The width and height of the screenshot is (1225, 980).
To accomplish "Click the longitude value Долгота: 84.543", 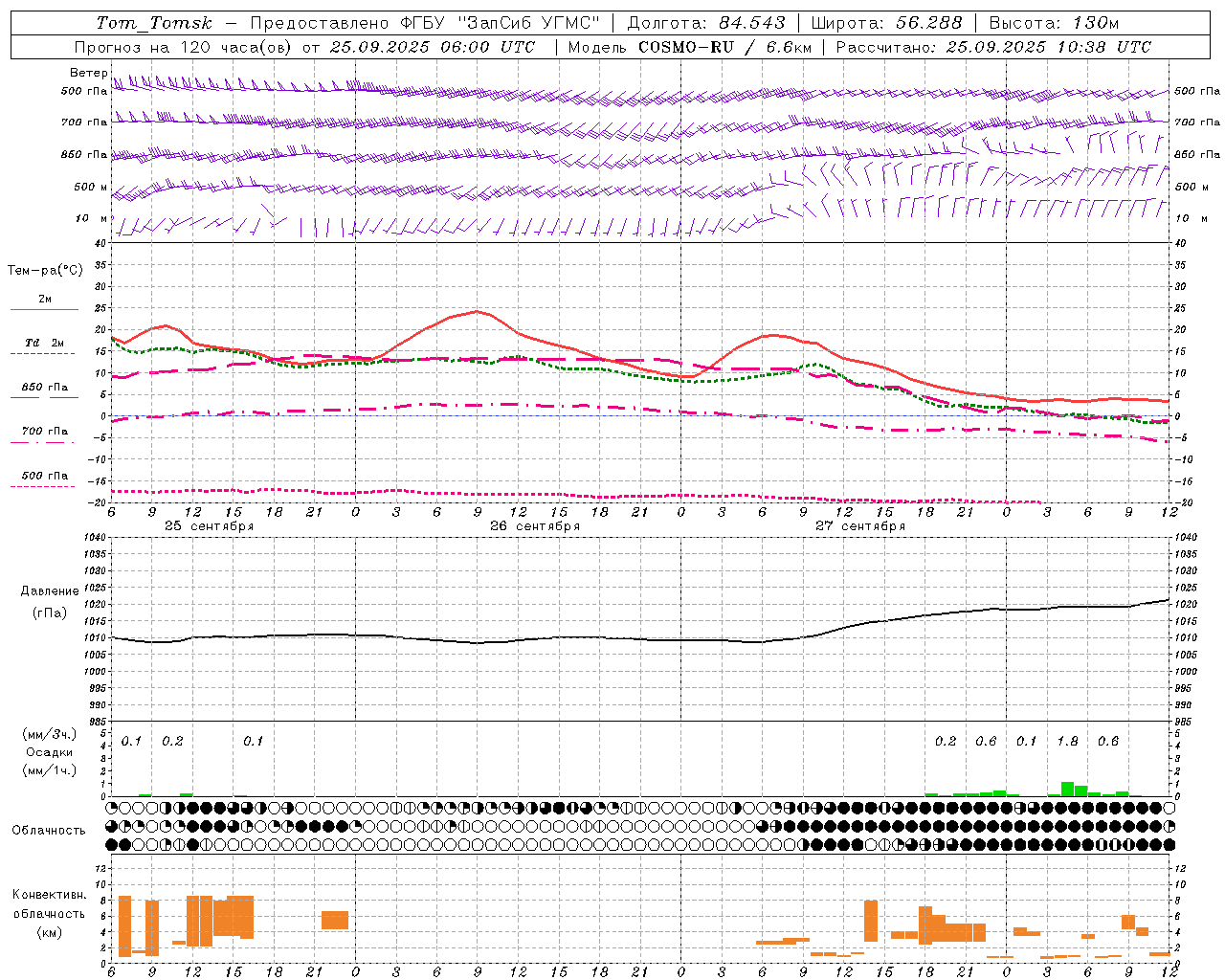I will point(706,23).
